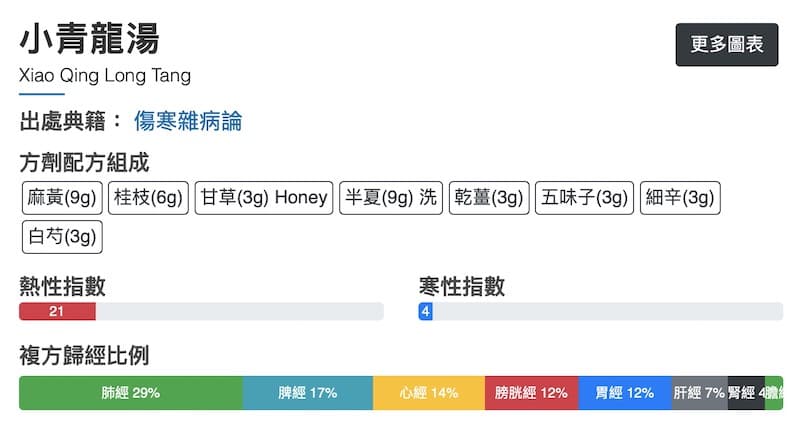800x424 pixels.
Task: Click the gray 肝經 7% segment
Action: 699,393
